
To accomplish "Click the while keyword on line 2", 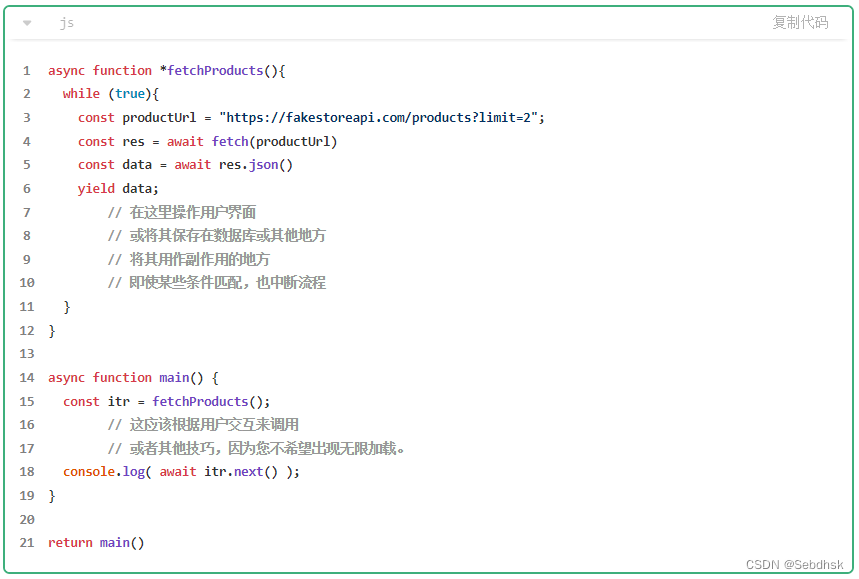I will [x=81, y=93].
